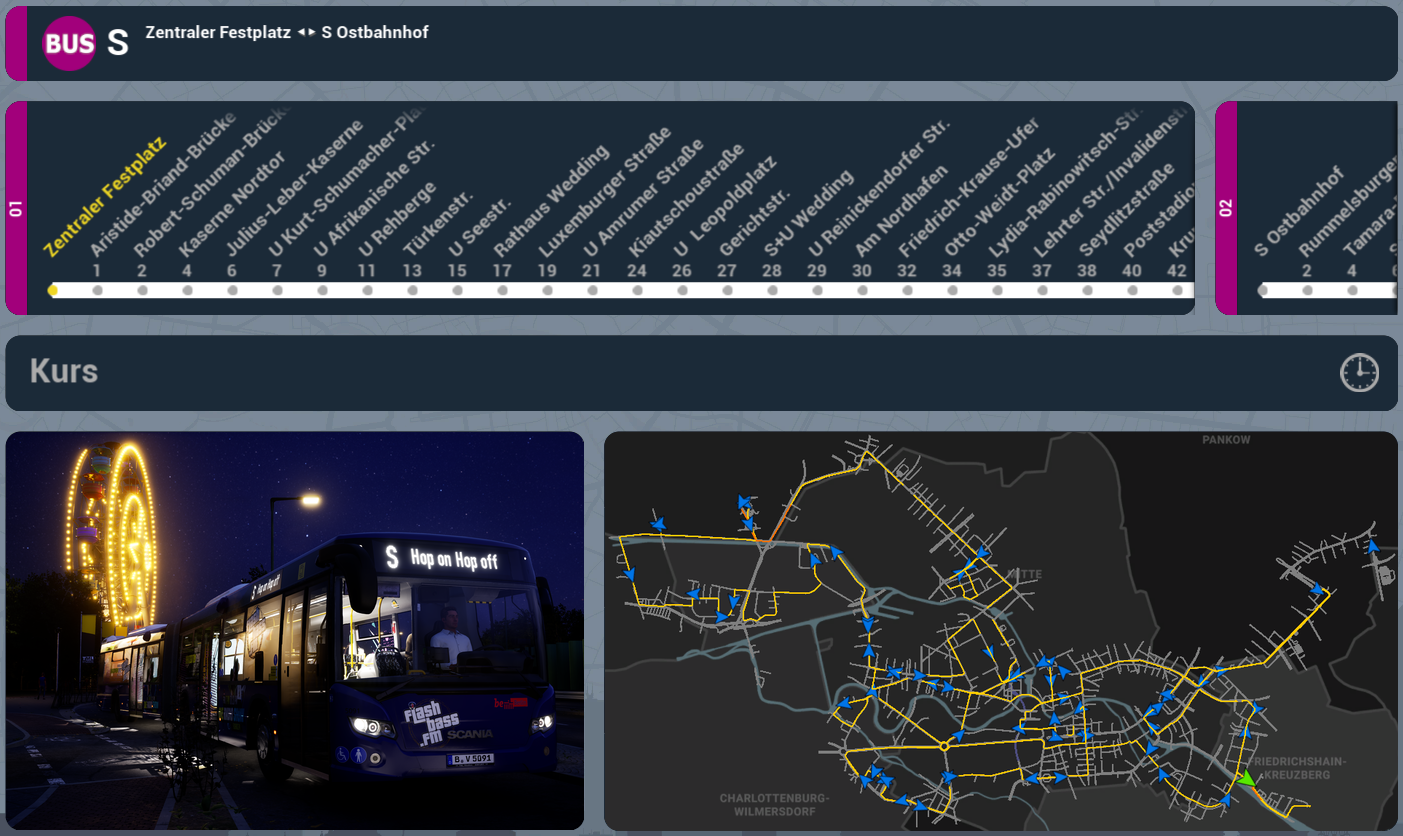Screen dimensions: 1403x836
Task: Click the S+U Wedding stop label
Action: point(807,214)
